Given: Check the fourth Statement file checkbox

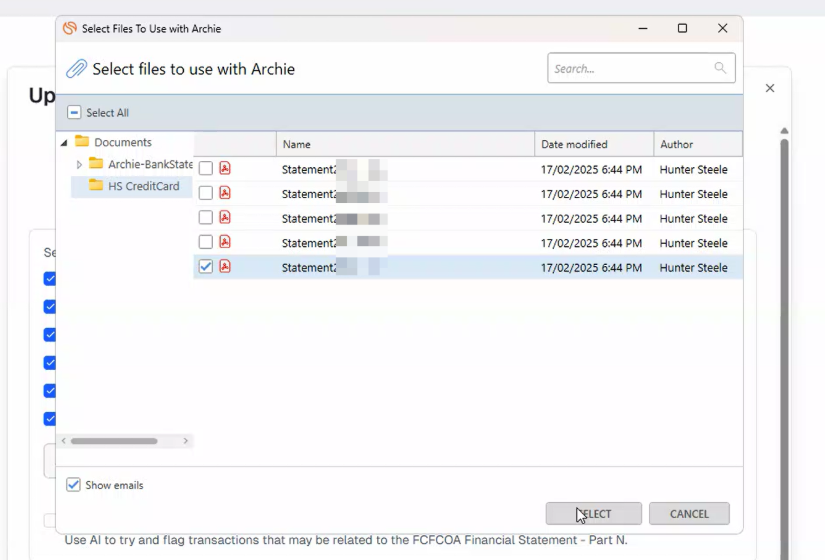Looking at the screenshot, I should (x=206, y=242).
